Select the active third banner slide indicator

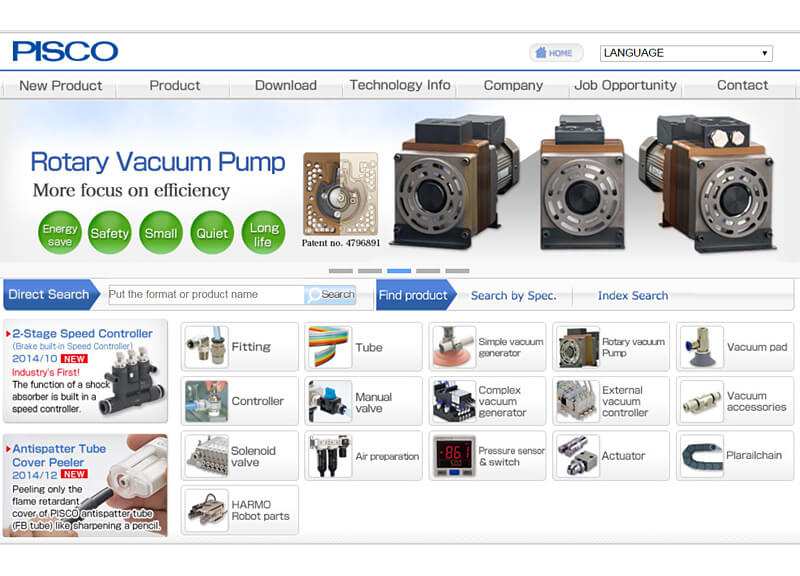tap(399, 270)
